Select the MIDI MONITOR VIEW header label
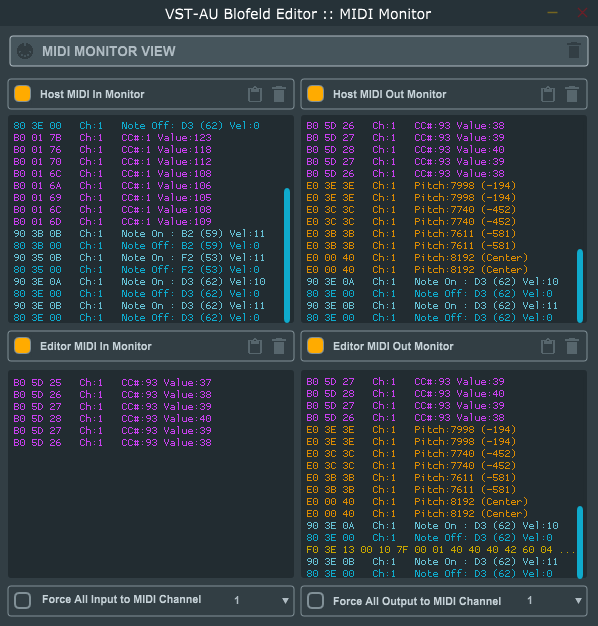The height and width of the screenshot is (626, 598). click(x=109, y=51)
